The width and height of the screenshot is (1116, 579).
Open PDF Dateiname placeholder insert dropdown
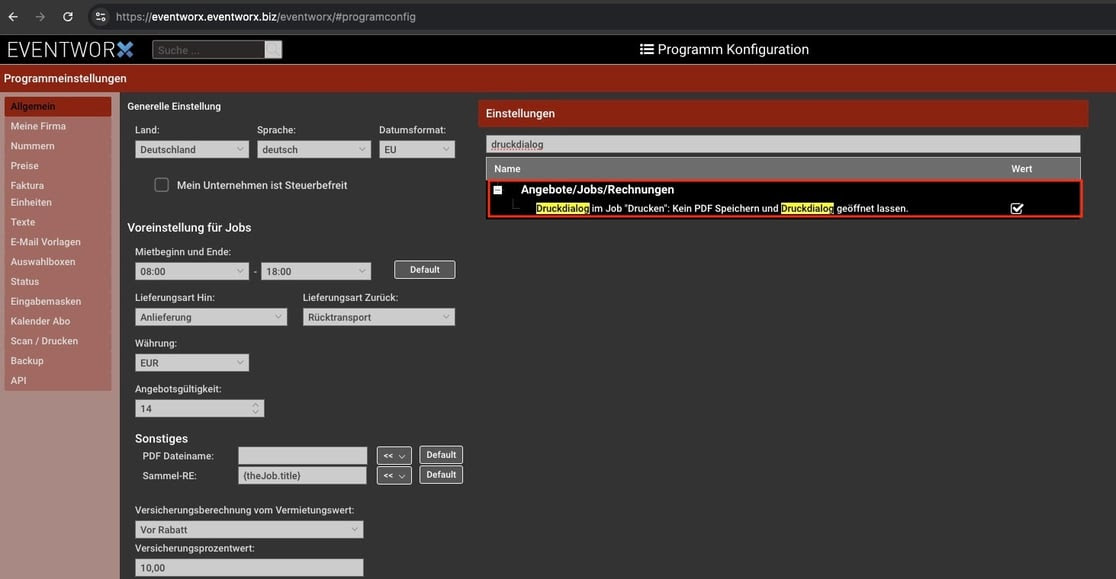click(394, 455)
